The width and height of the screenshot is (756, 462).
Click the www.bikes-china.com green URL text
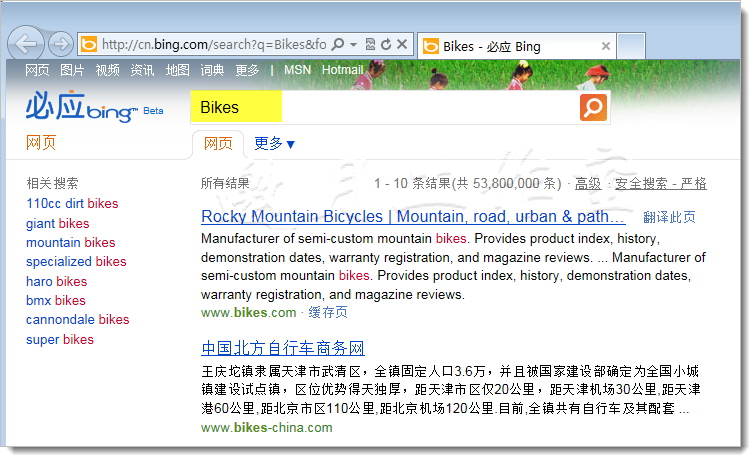(267, 427)
